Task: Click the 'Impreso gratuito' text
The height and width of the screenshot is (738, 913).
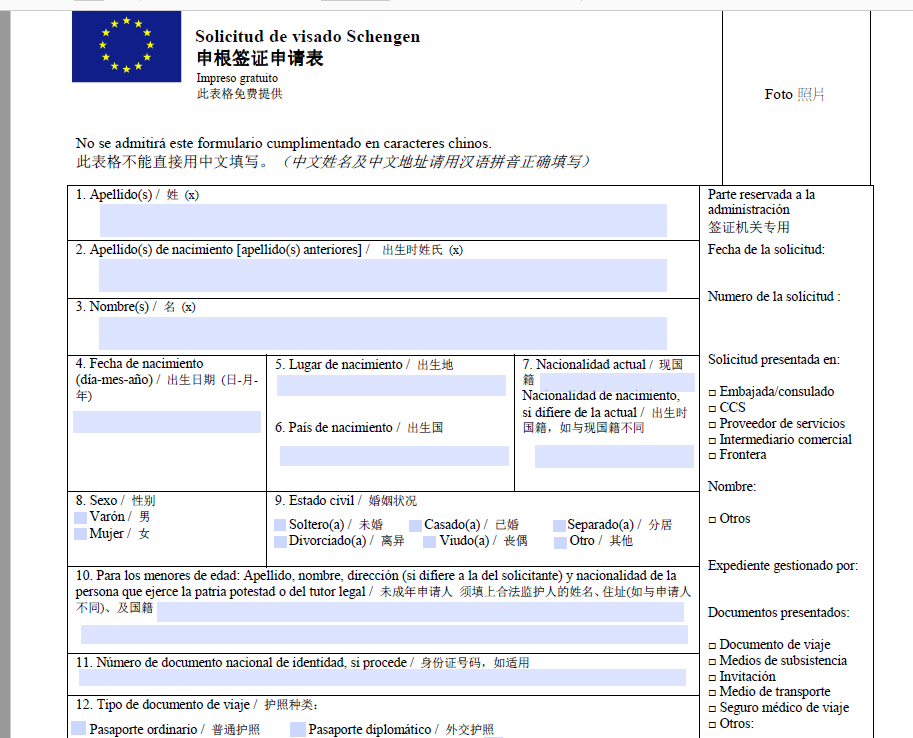Action: click(x=237, y=78)
